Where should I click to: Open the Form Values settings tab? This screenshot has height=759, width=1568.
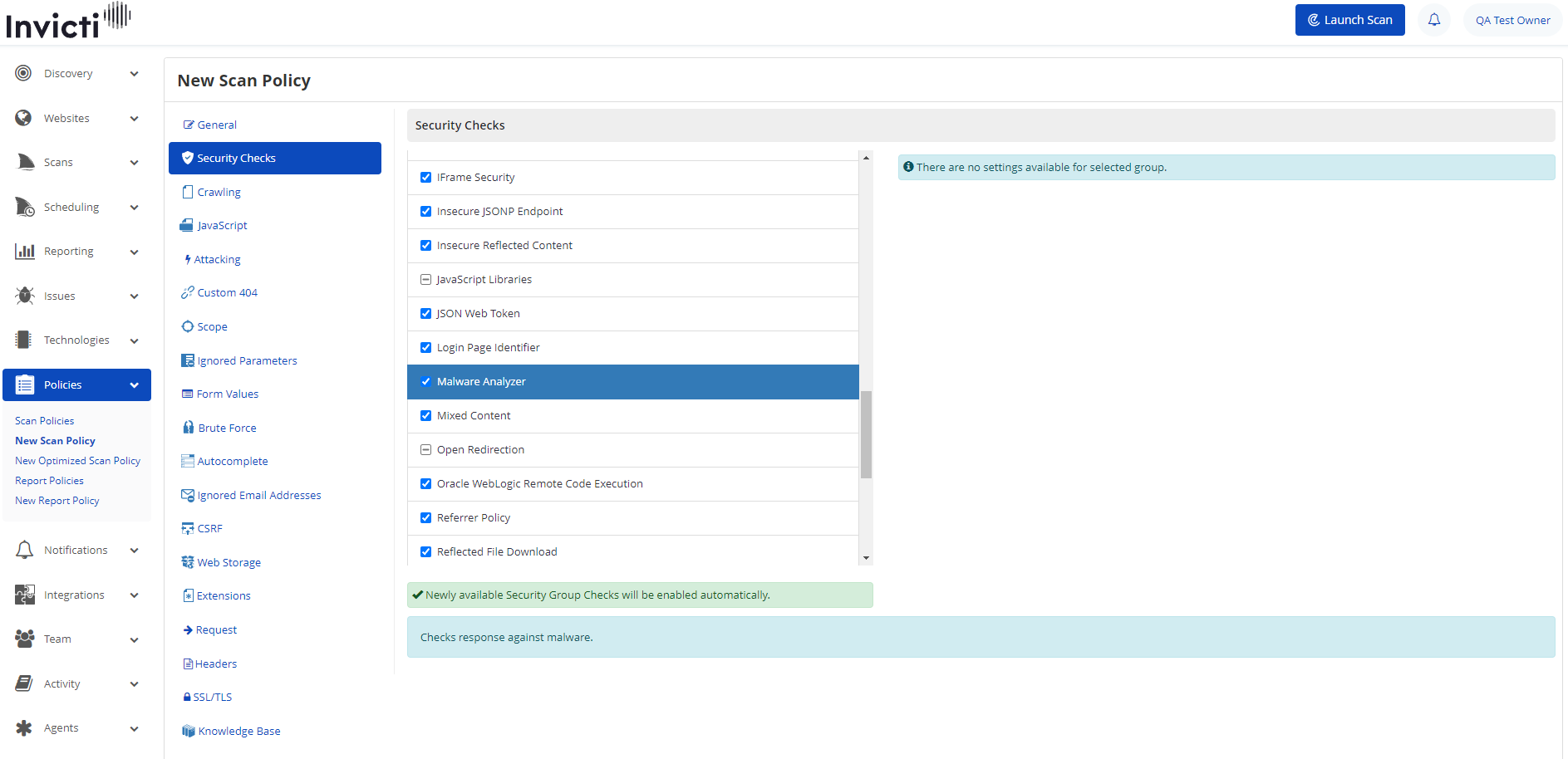click(220, 394)
